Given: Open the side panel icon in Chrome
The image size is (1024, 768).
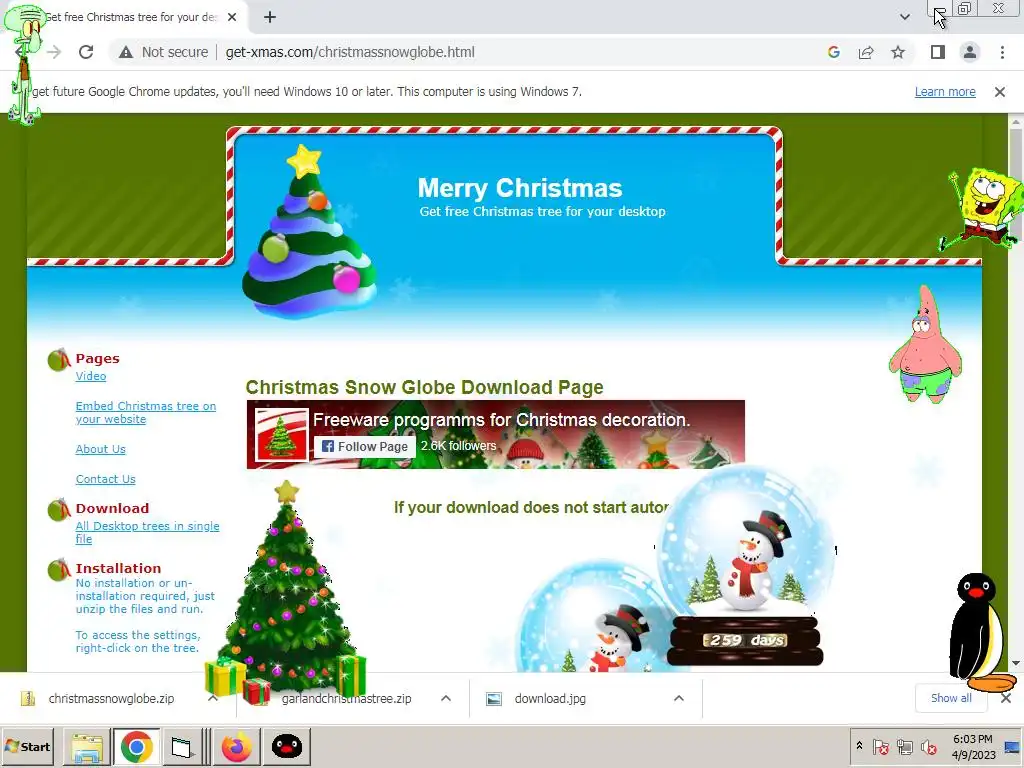Looking at the screenshot, I should click(x=938, y=52).
